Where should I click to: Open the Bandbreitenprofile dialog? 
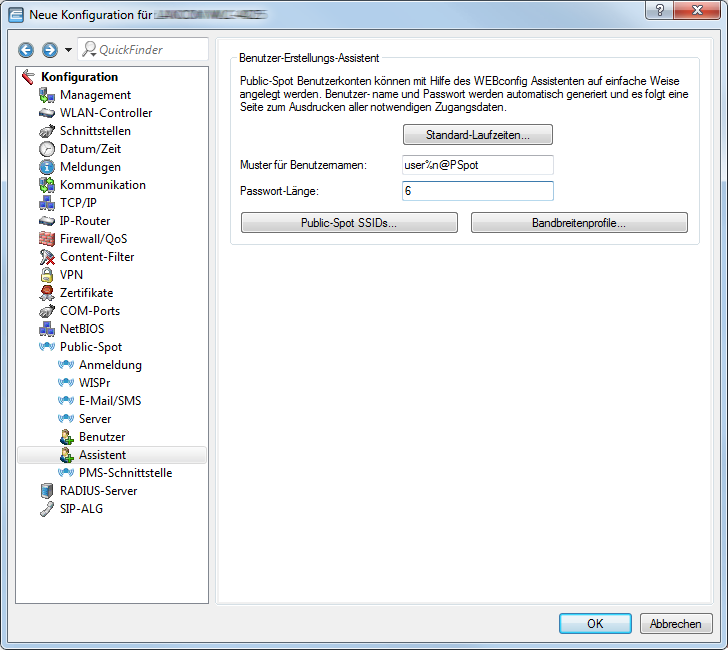coord(579,223)
